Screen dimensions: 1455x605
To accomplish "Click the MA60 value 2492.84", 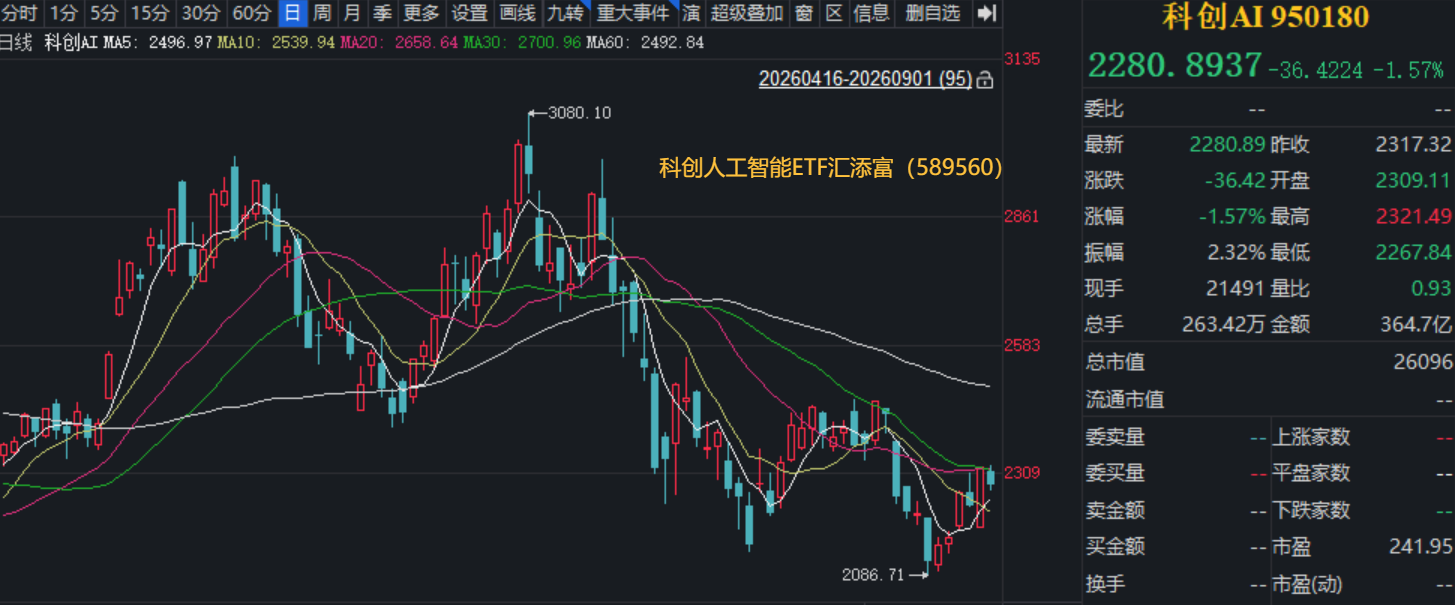I will point(671,42).
